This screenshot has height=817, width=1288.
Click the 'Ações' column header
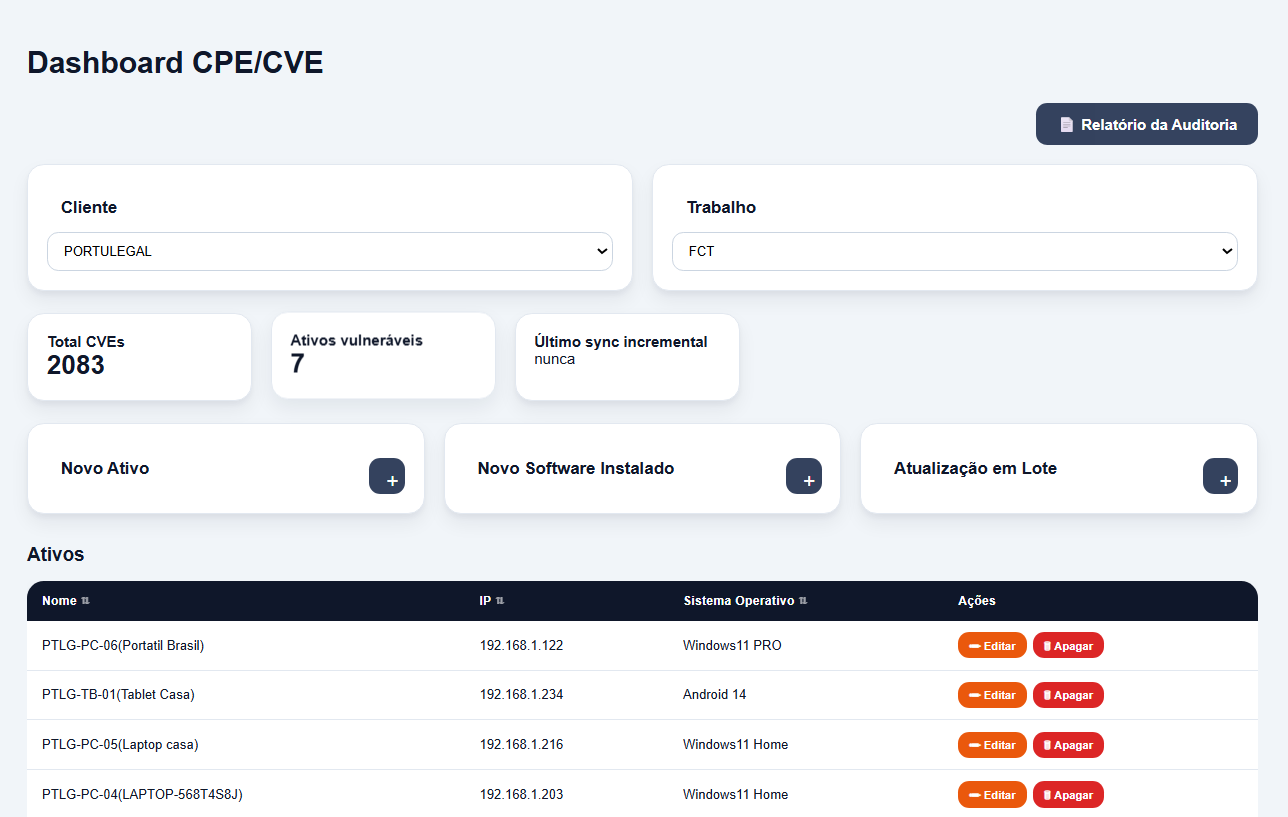[977, 601]
